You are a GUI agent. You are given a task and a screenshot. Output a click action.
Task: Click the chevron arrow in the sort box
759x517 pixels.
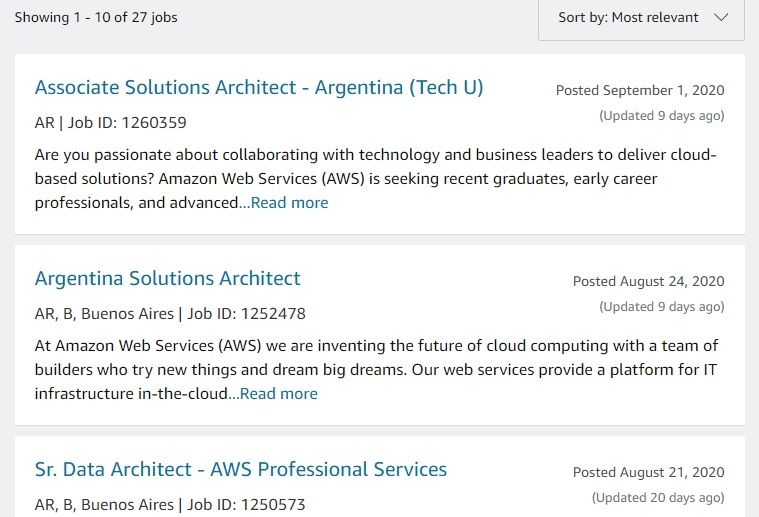[722, 17]
